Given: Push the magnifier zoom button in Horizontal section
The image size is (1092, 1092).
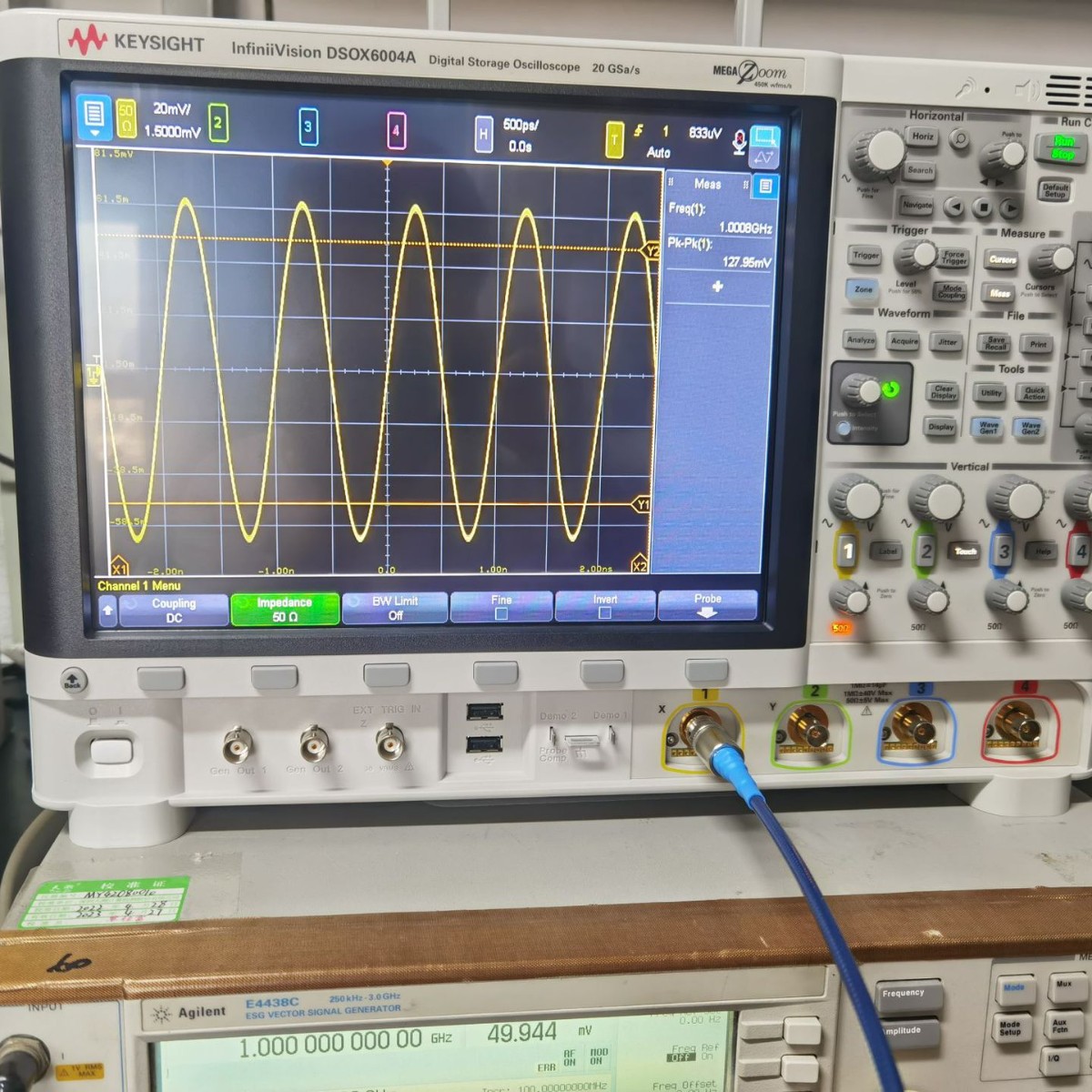Looking at the screenshot, I should [959, 138].
